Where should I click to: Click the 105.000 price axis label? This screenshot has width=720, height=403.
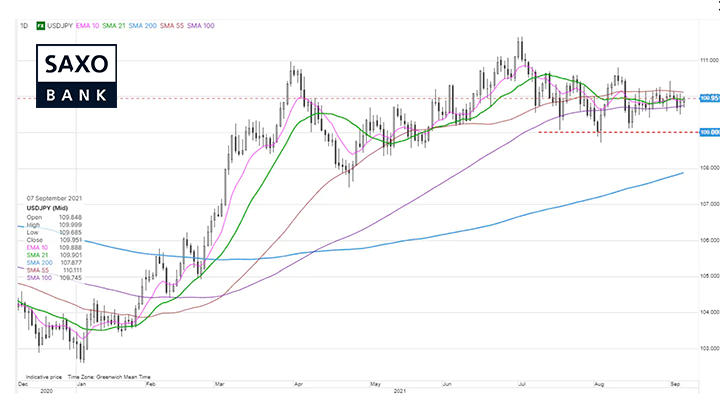click(709, 276)
